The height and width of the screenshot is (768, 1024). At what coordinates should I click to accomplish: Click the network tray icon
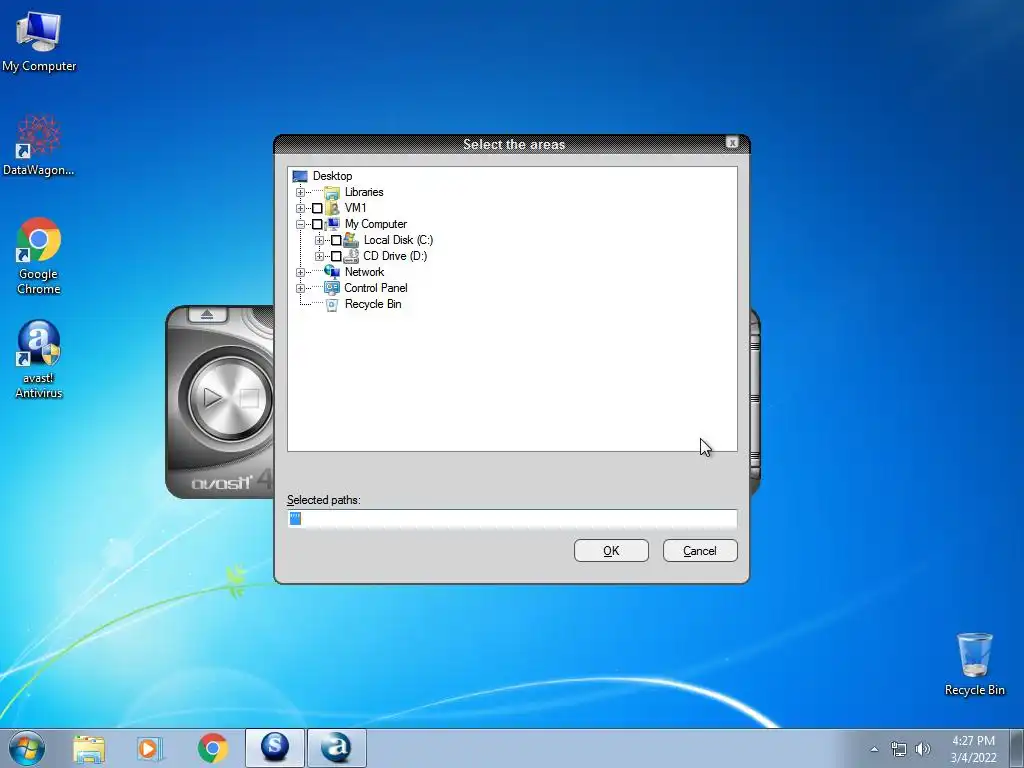(x=899, y=749)
